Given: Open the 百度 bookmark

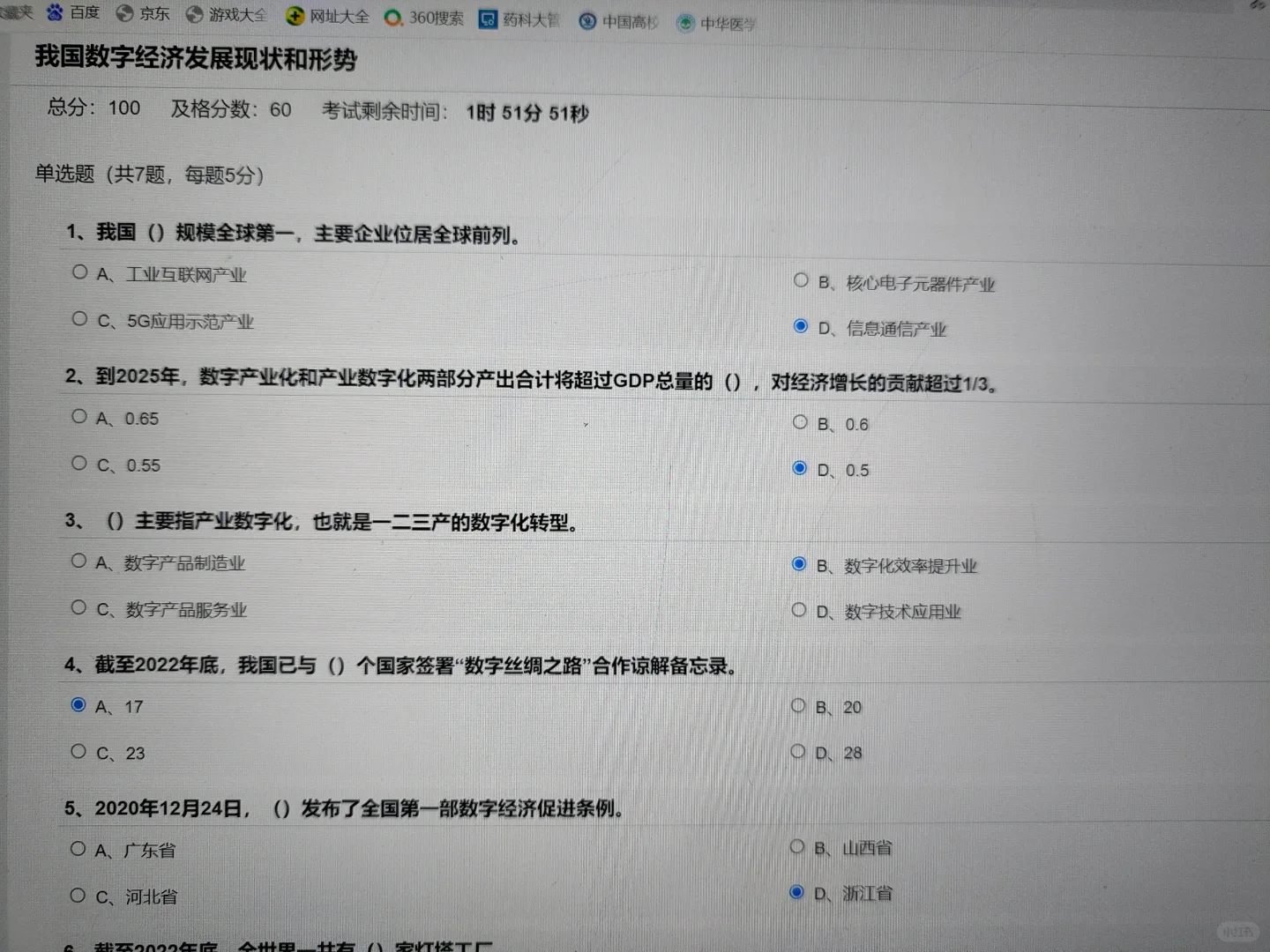Looking at the screenshot, I should click(73, 12).
